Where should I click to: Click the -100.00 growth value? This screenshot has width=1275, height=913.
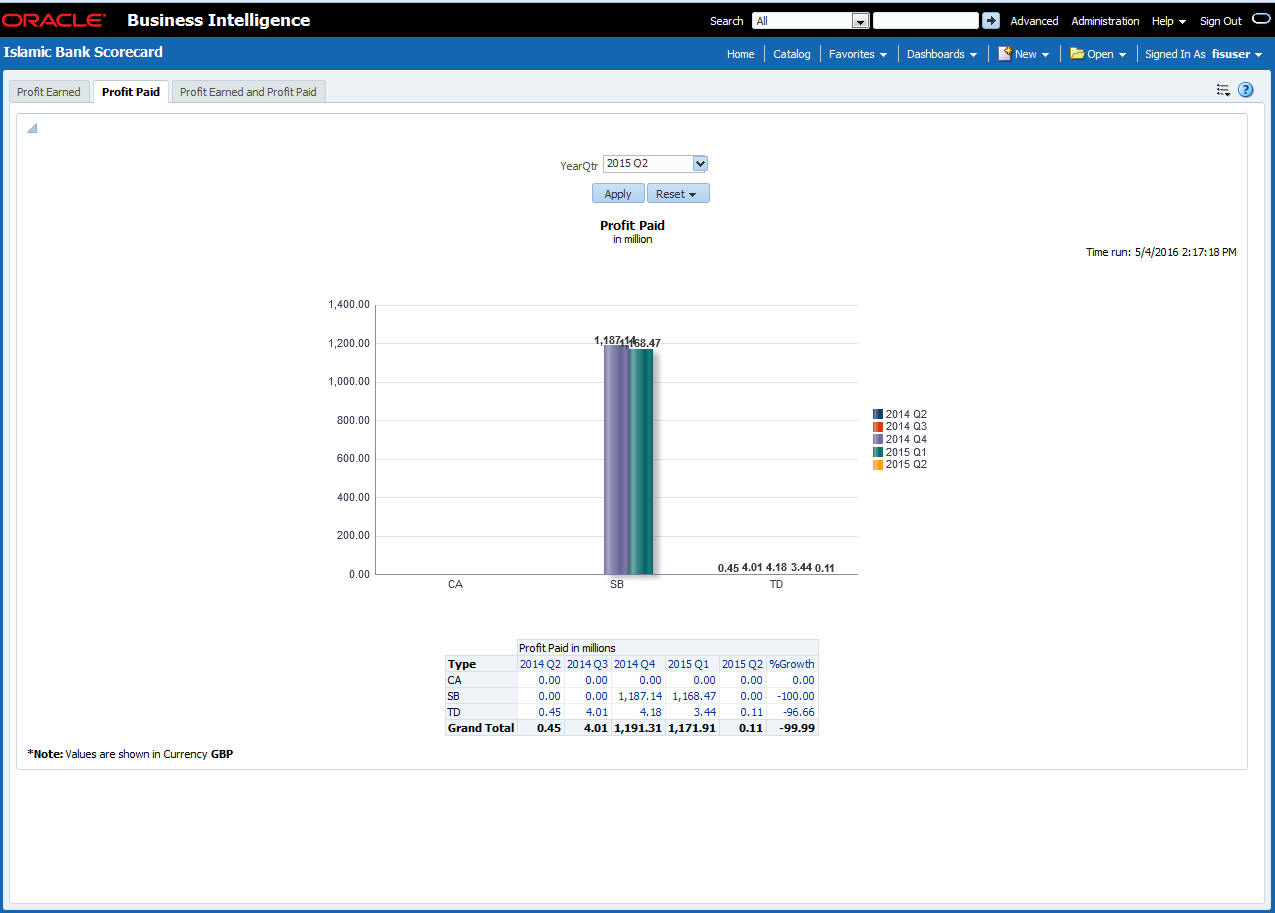pyautogui.click(x=797, y=696)
